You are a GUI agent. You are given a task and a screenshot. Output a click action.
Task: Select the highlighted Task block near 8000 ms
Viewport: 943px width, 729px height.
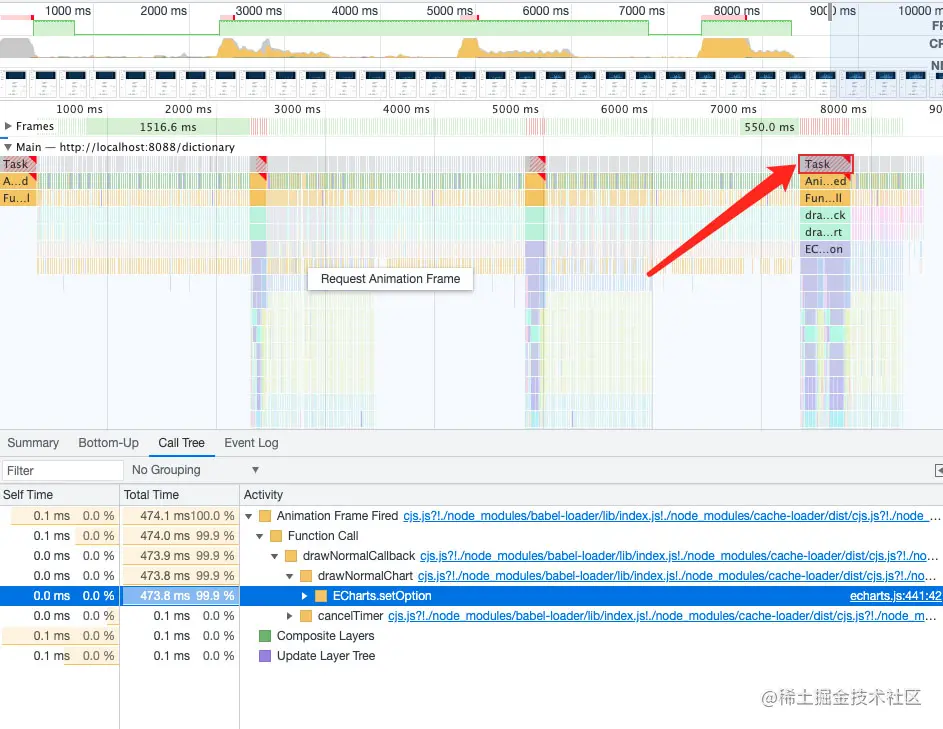pos(826,164)
